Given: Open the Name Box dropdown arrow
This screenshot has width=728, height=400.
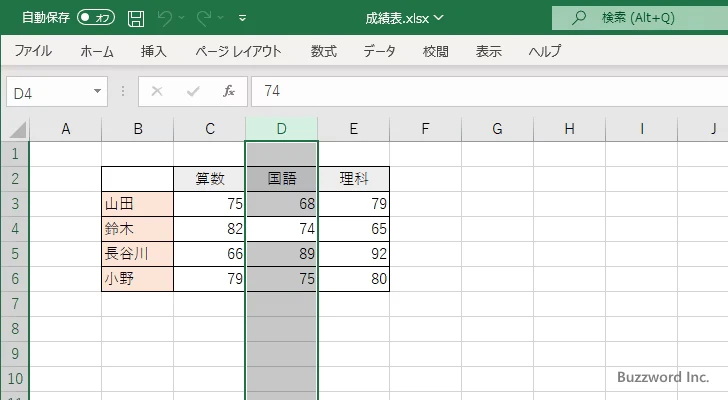Looking at the screenshot, I should (98, 91).
